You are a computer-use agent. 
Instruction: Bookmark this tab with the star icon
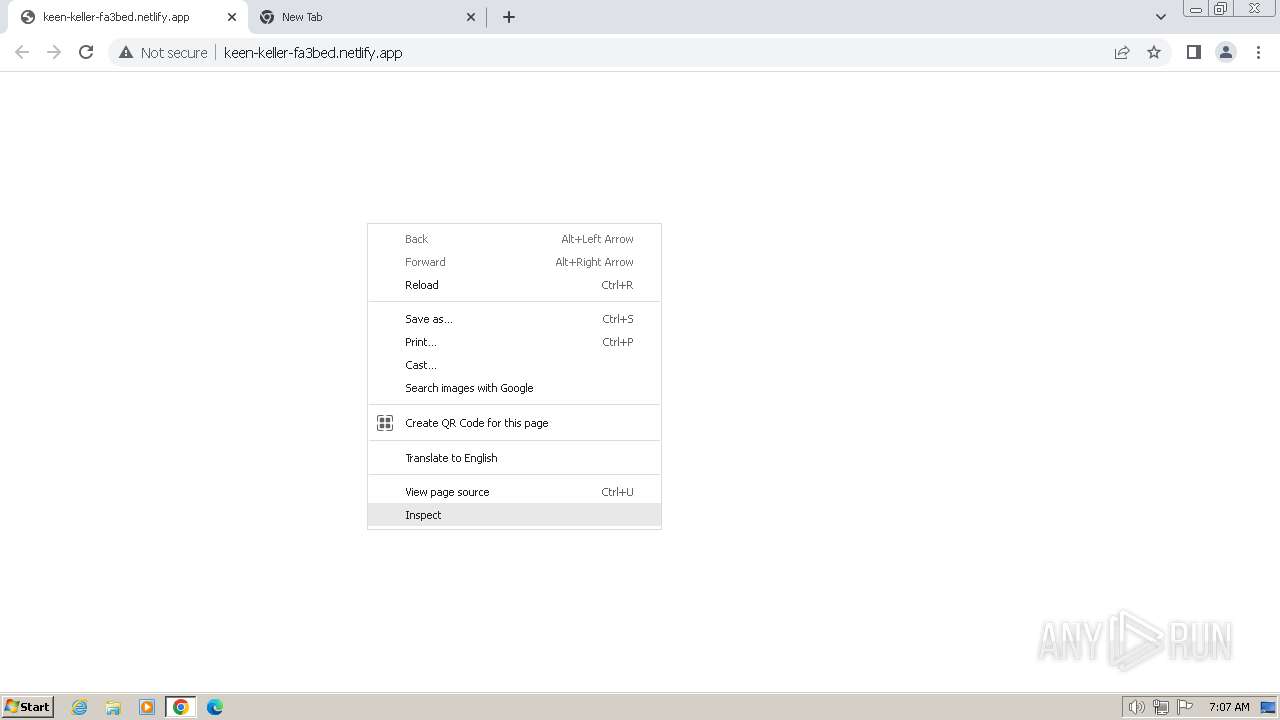(x=1154, y=52)
